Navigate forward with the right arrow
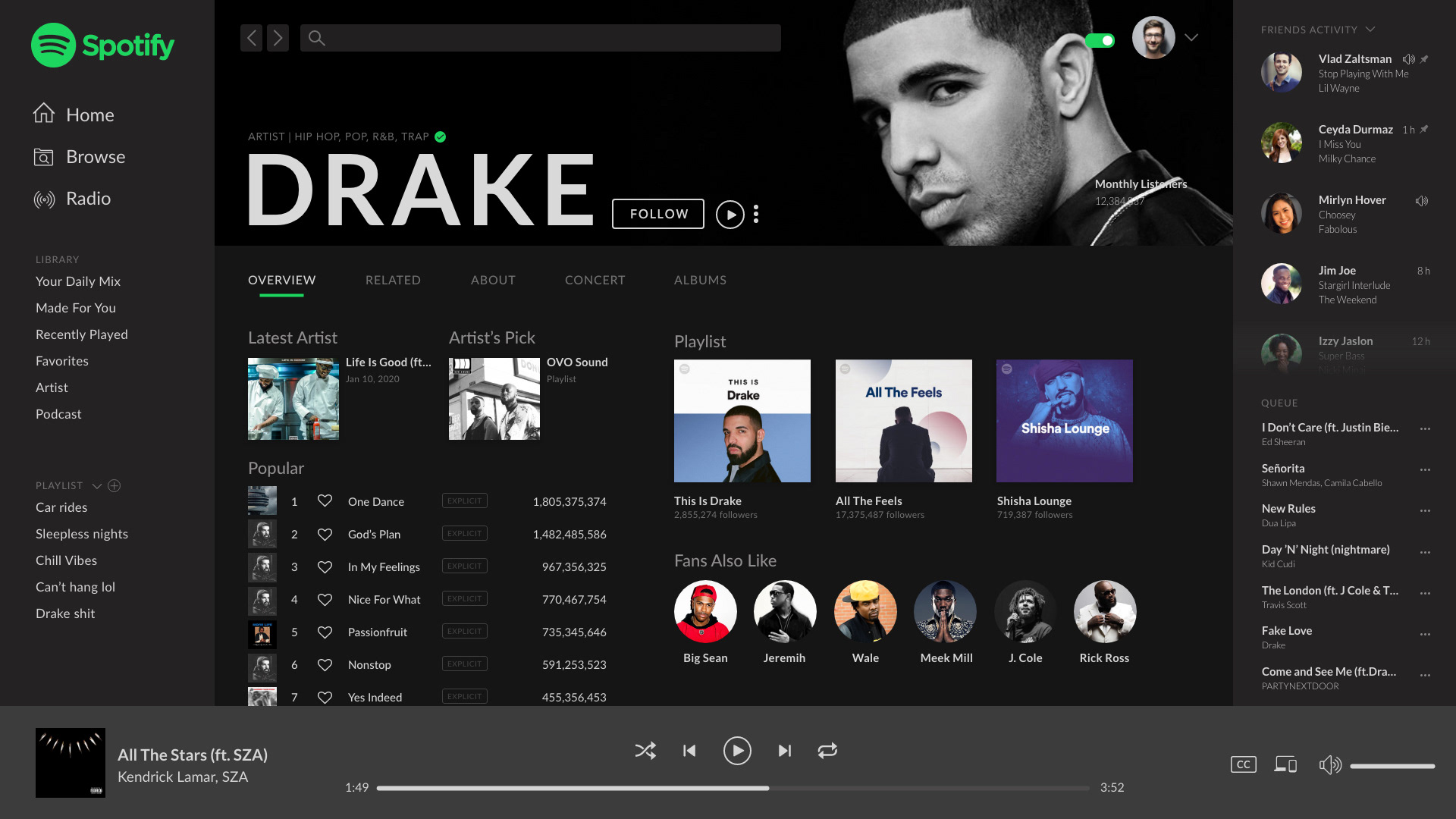 point(278,38)
